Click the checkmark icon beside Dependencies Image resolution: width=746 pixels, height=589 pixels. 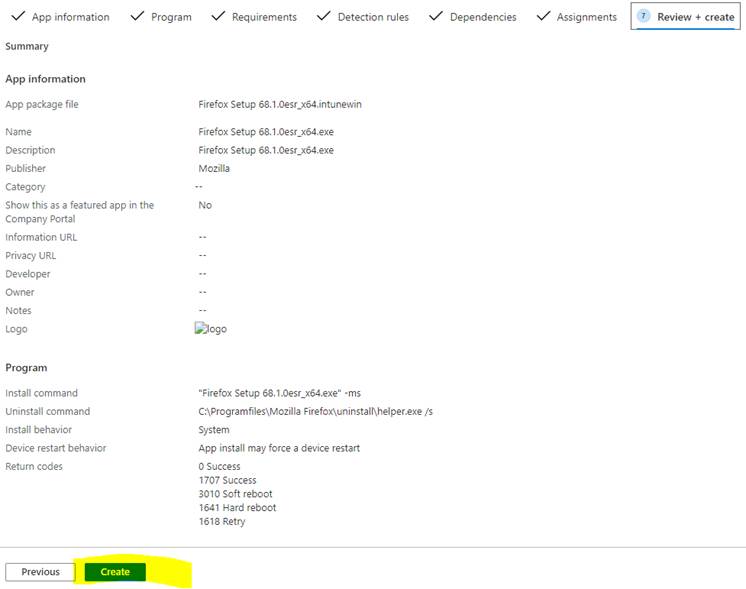click(436, 16)
